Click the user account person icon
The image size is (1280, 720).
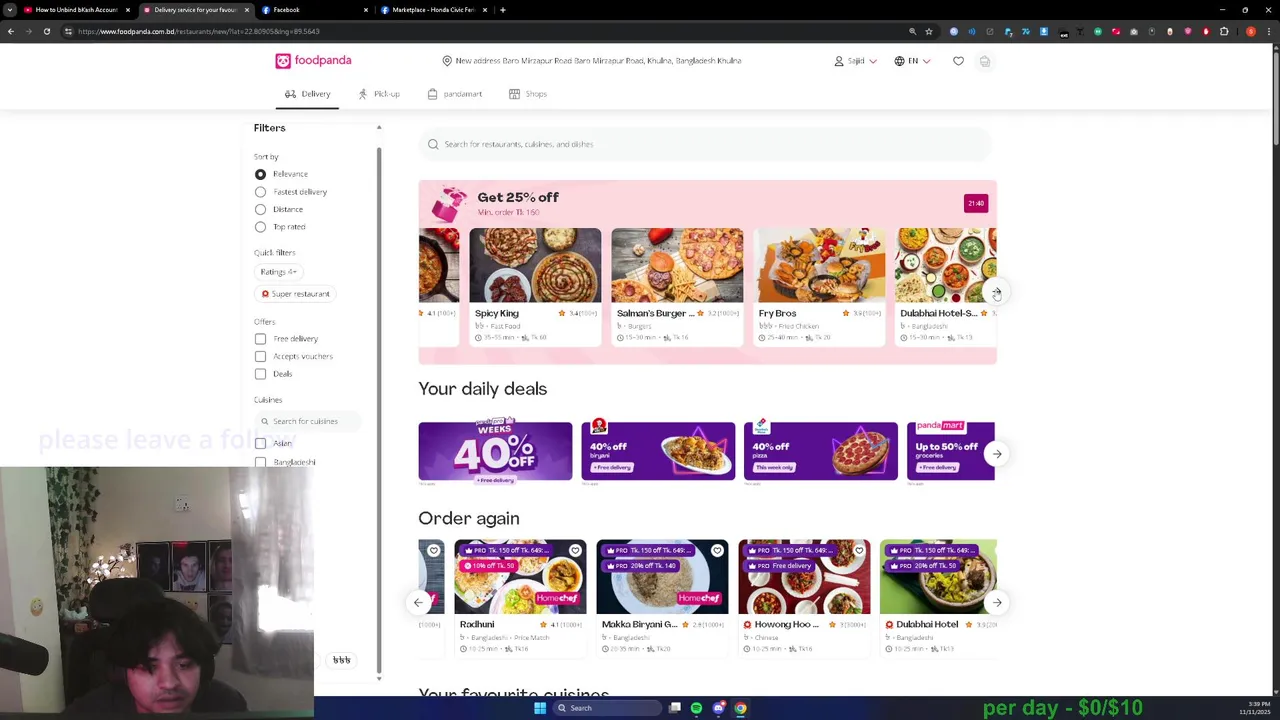[839, 61]
